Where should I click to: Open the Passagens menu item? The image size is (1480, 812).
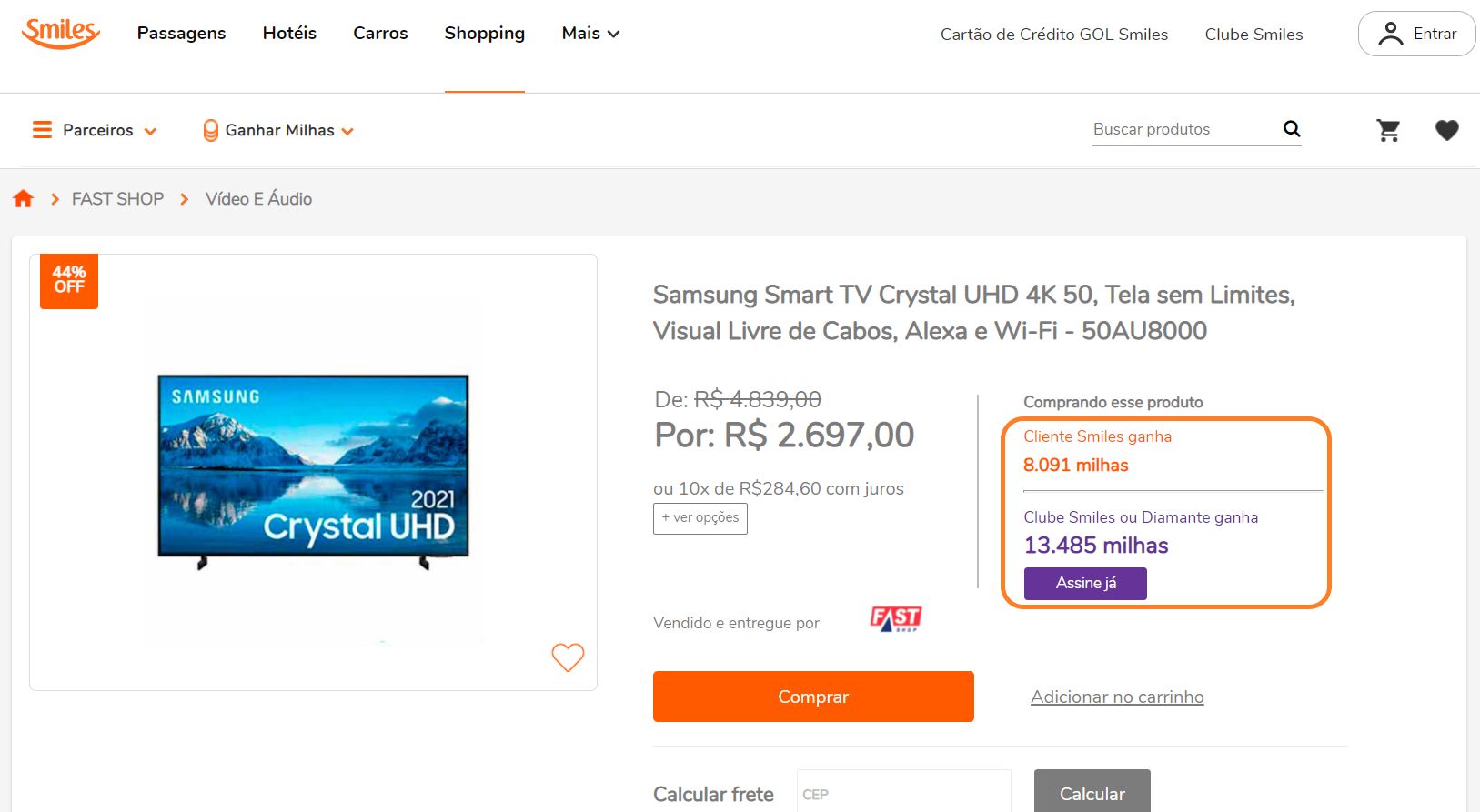[x=181, y=34]
